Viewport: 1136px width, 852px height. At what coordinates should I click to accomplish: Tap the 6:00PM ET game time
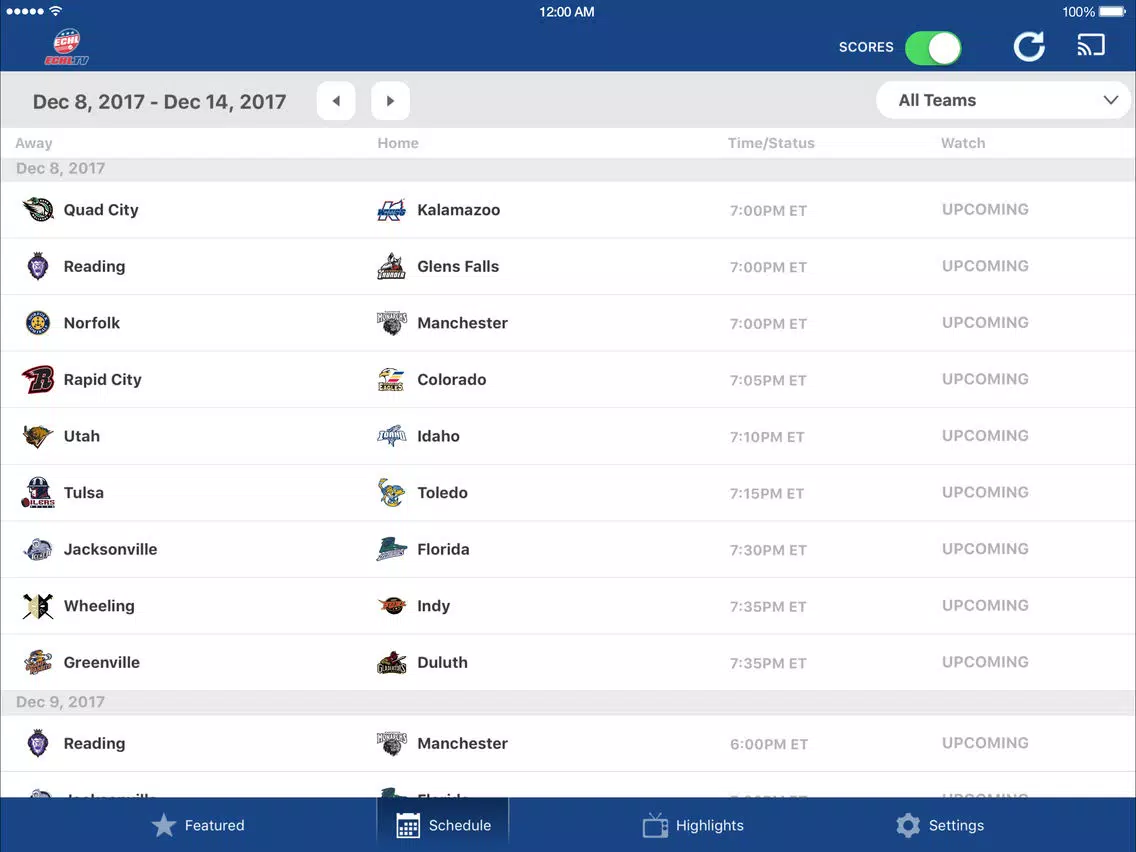tap(769, 744)
